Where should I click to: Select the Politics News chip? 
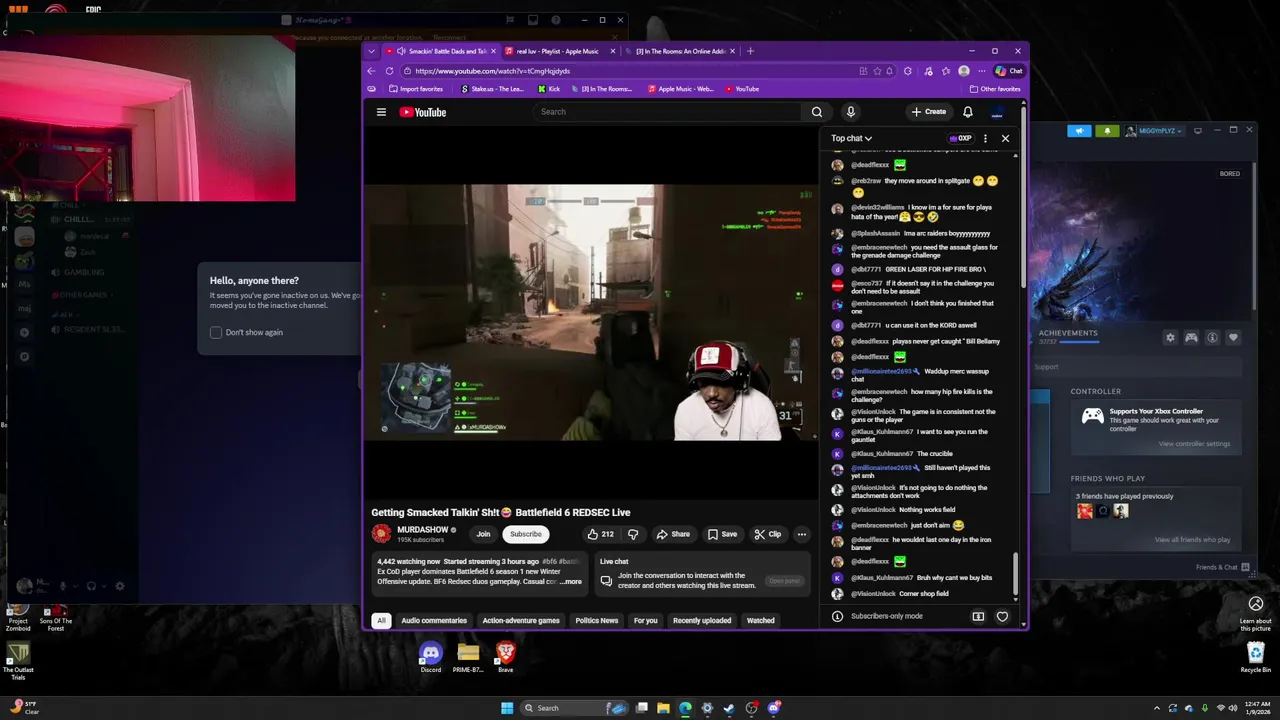[x=597, y=620]
